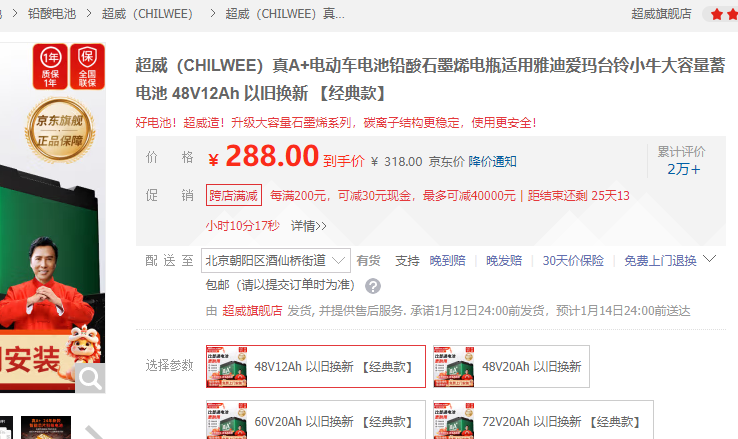Click the 京东旗舰 正品保障 gold badge

coord(60,130)
